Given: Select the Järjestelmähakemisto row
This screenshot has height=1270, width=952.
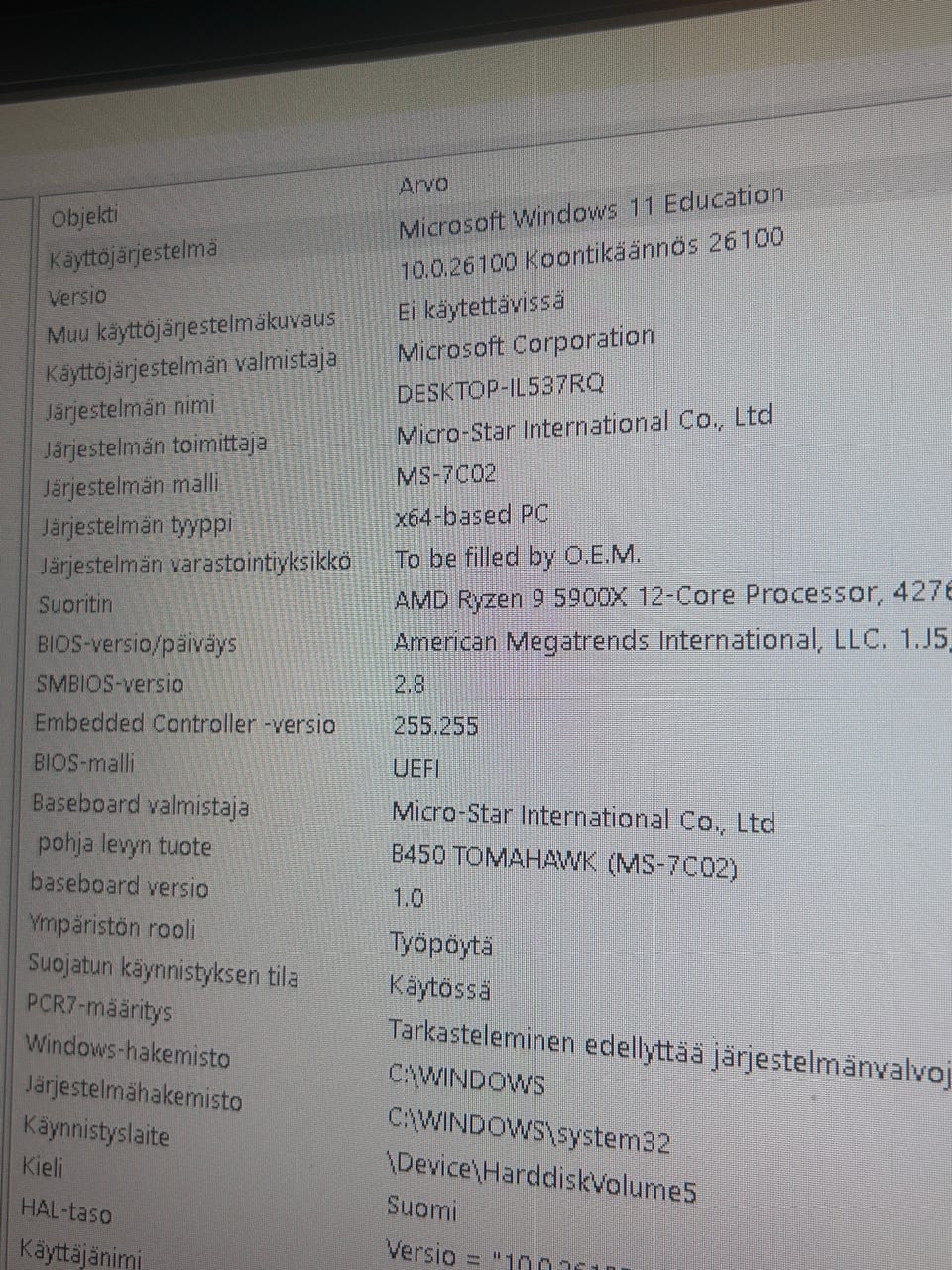Looking at the screenshot, I should pyautogui.click(x=133, y=1093).
